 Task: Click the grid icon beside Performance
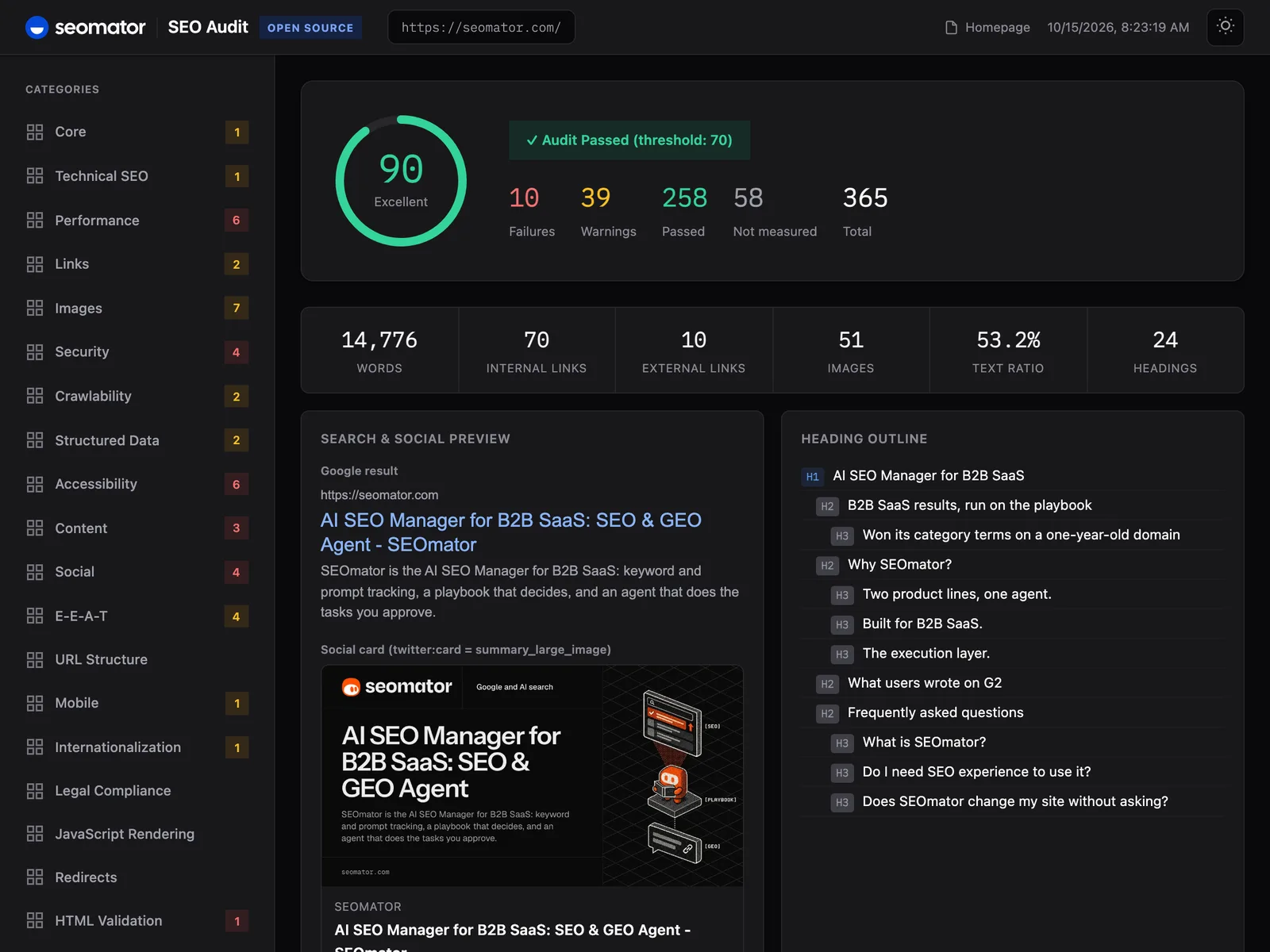(x=35, y=220)
